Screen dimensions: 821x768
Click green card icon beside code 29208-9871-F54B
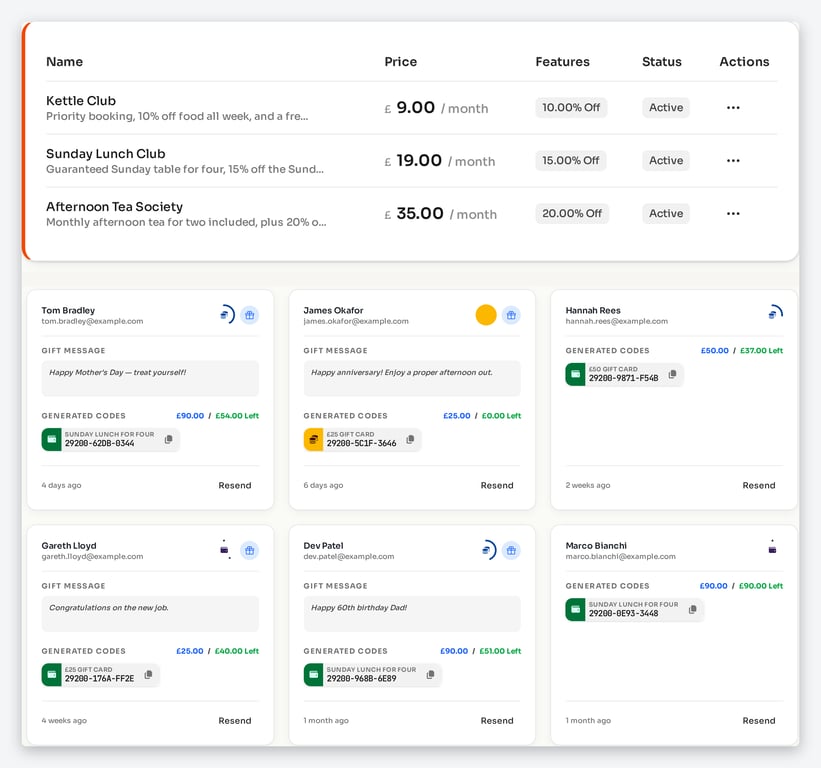575,374
